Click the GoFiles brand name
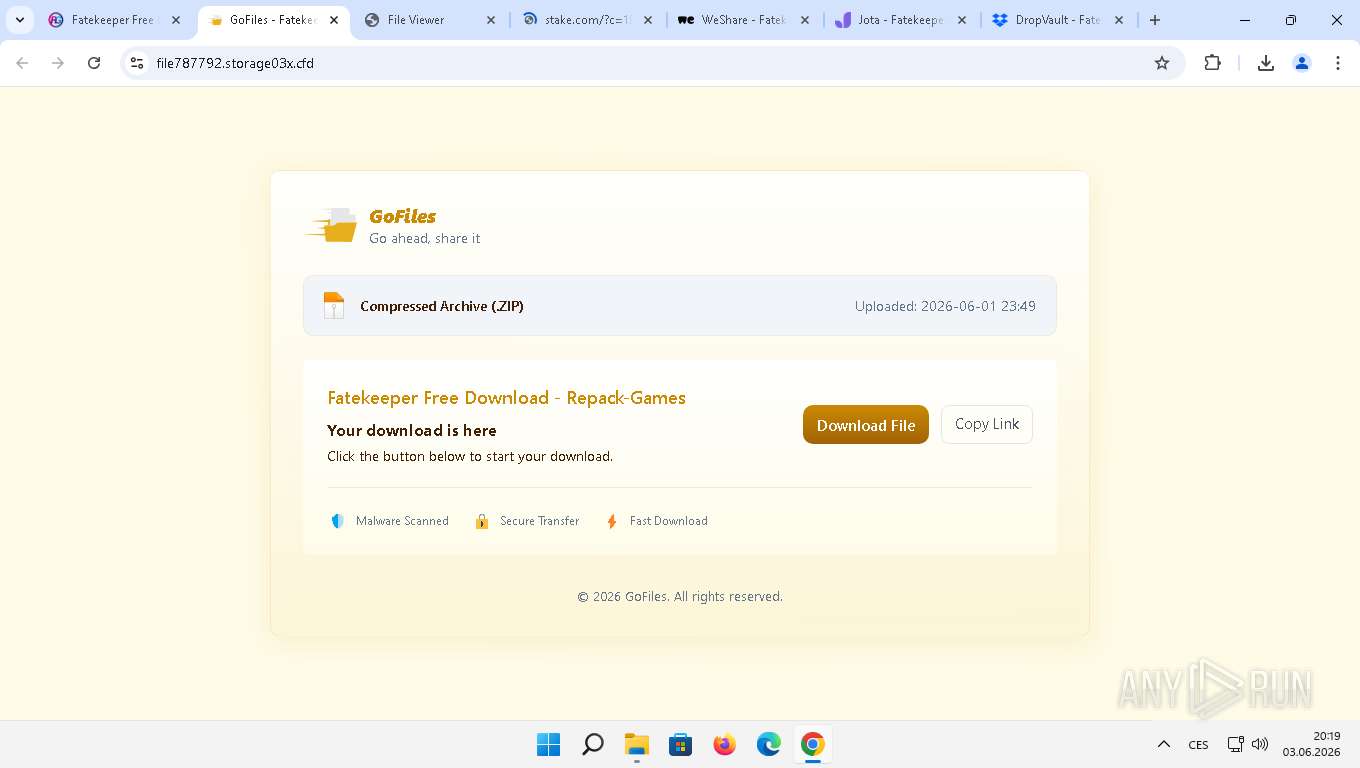1360x768 pixels. [402, 216]
